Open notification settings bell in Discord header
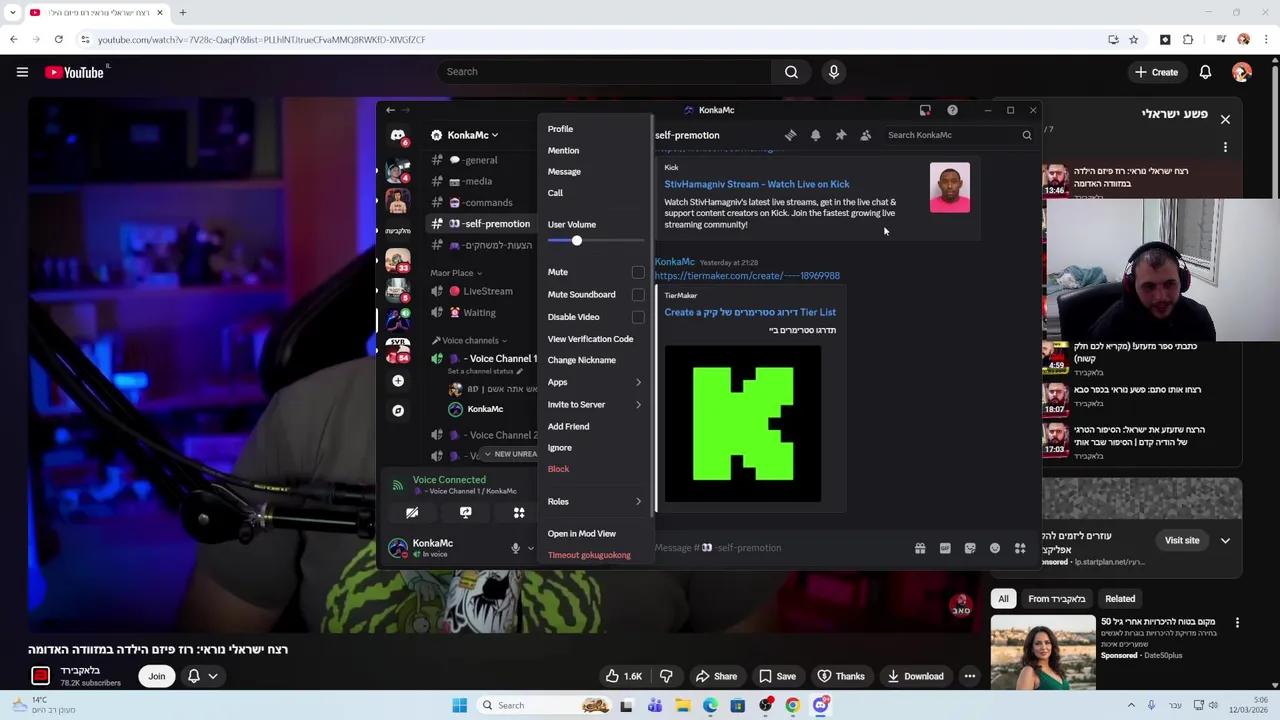The width and height of the screenshot is (1280, 720). pyautogui.click(x=815, y=135)
